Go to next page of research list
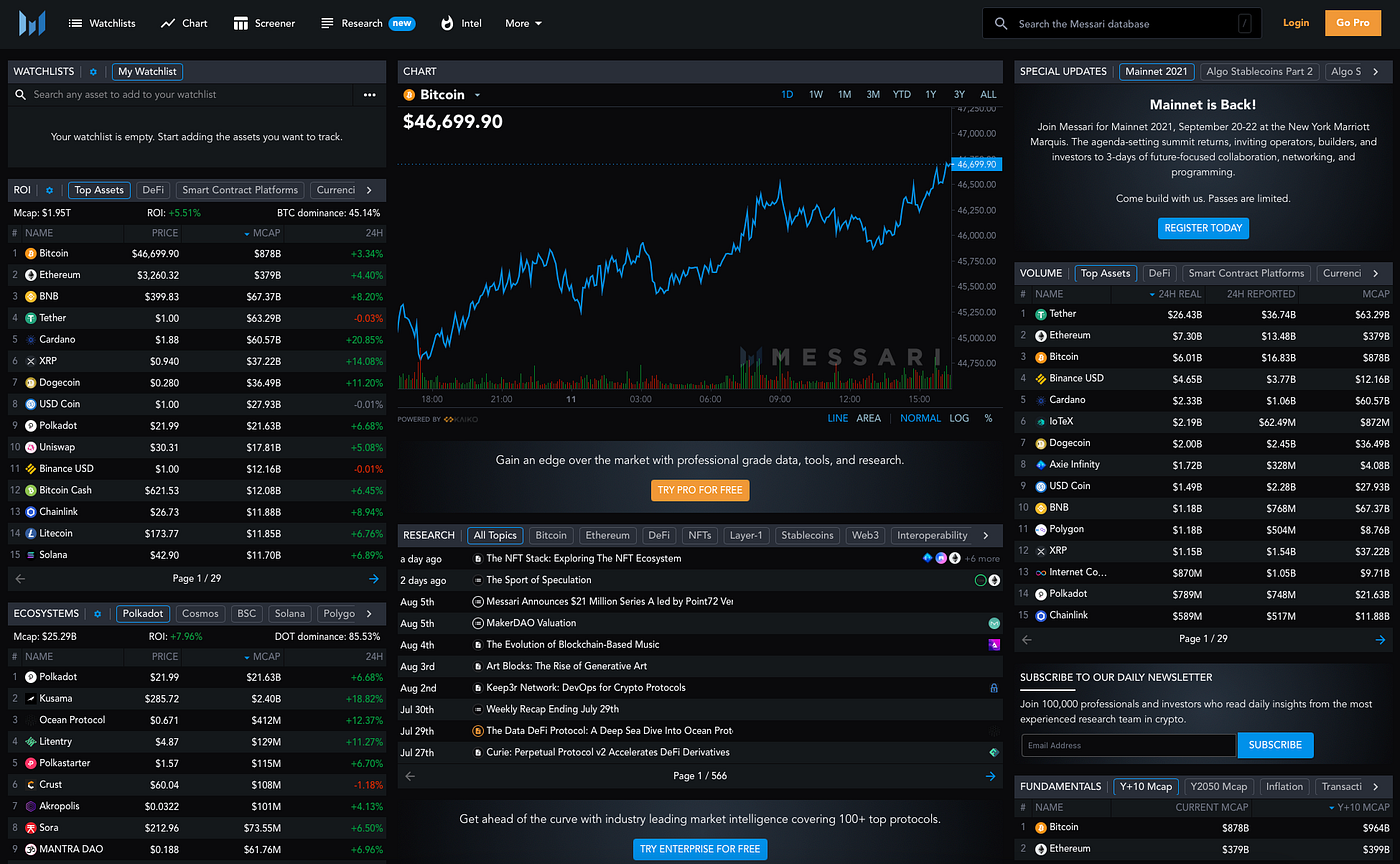 990,776
